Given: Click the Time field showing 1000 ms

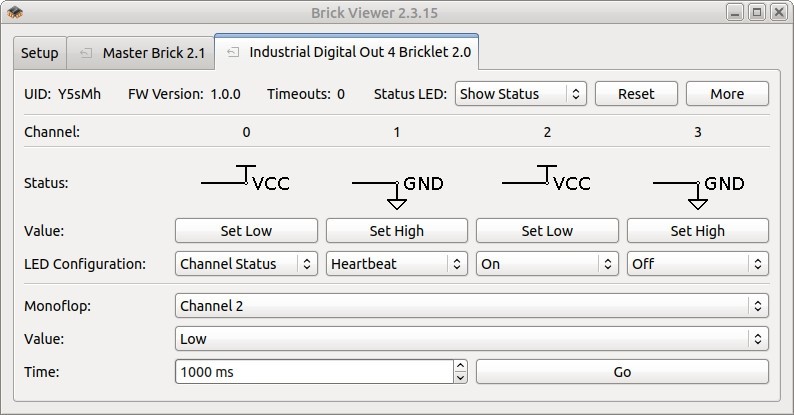Looking at the screenshot, I should (x=314, y=372).
